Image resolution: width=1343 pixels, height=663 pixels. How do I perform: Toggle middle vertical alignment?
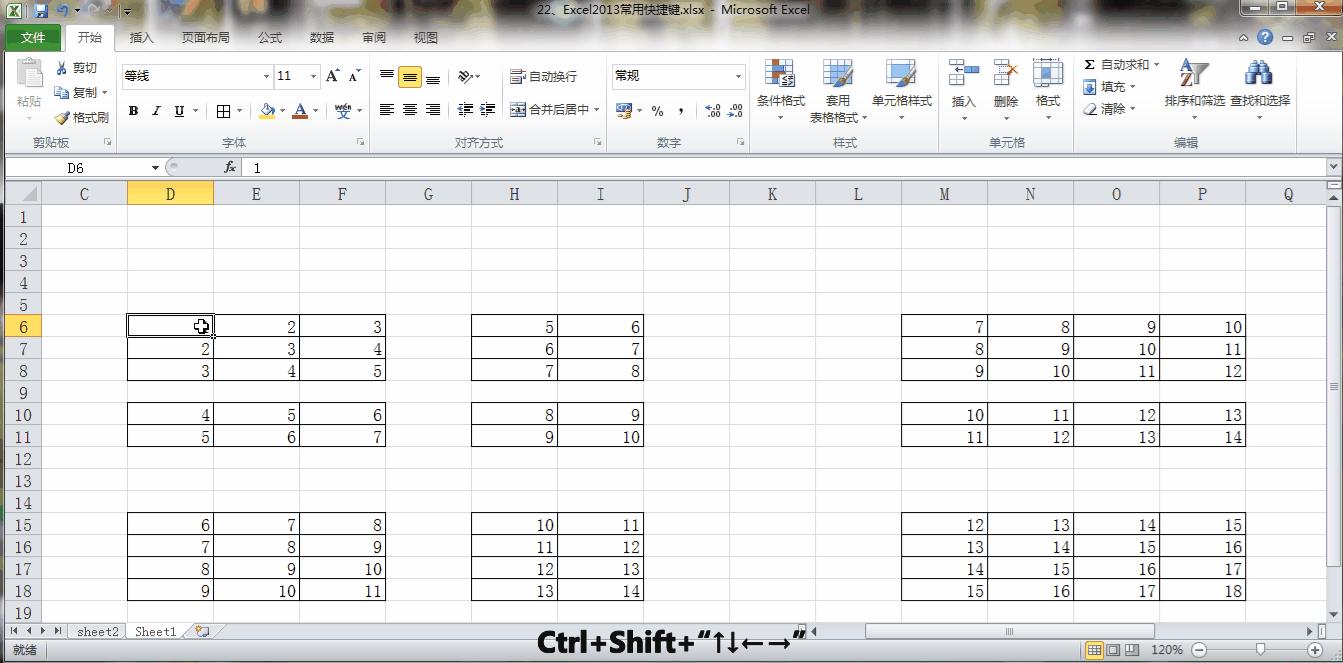pyautogui.click(x=410, y=77)
